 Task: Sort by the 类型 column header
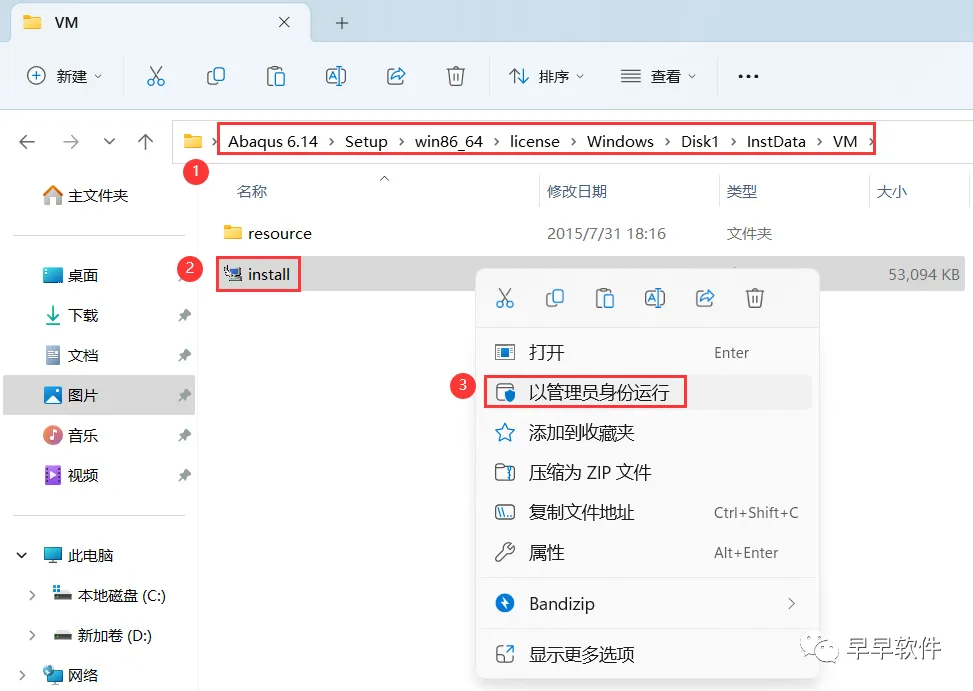point(742,192)
